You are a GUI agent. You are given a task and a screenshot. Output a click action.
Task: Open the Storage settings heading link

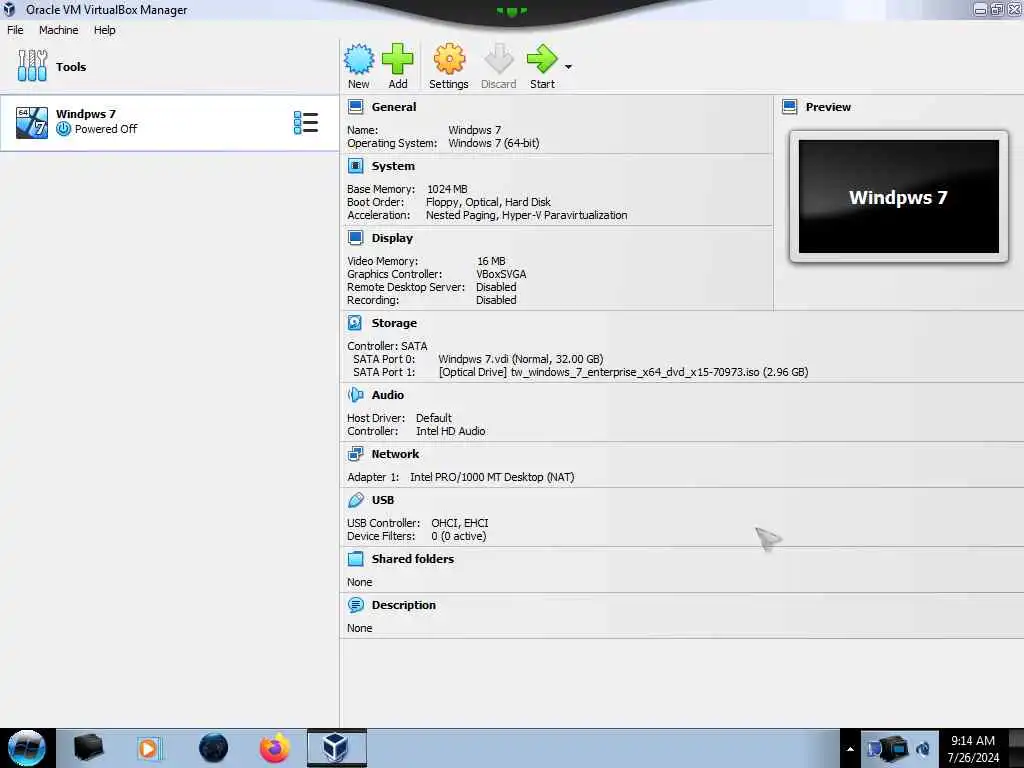(394, 323)
